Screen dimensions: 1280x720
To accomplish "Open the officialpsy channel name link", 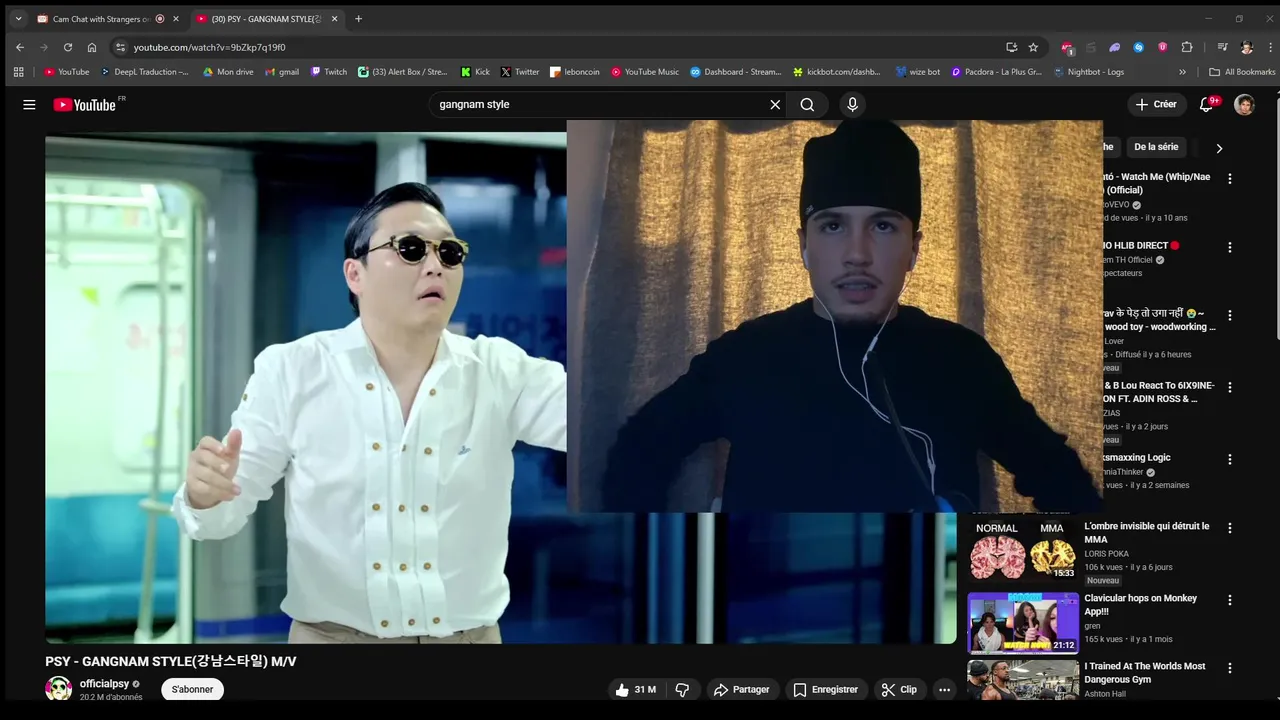I will tap(104, 684).
